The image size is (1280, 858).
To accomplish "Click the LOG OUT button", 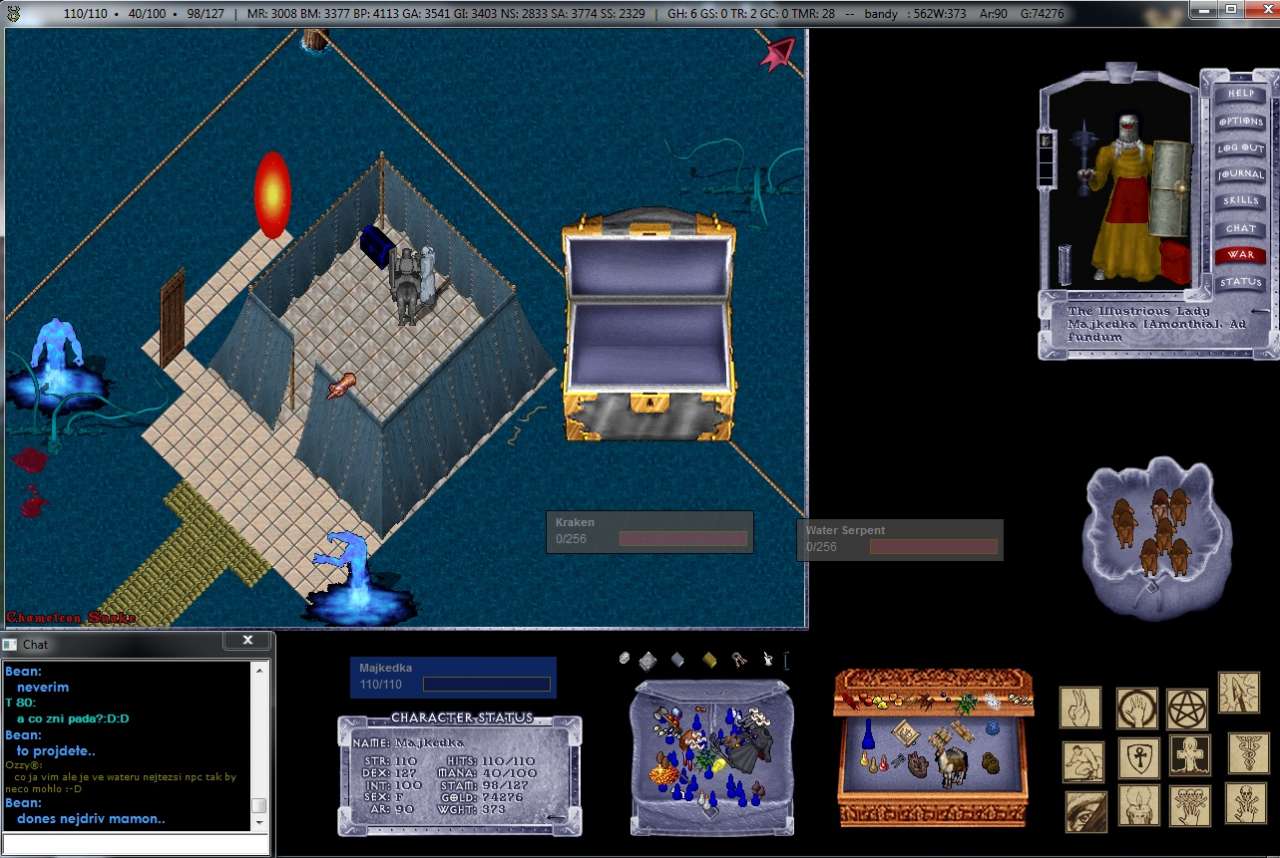I will [1240, 147].
